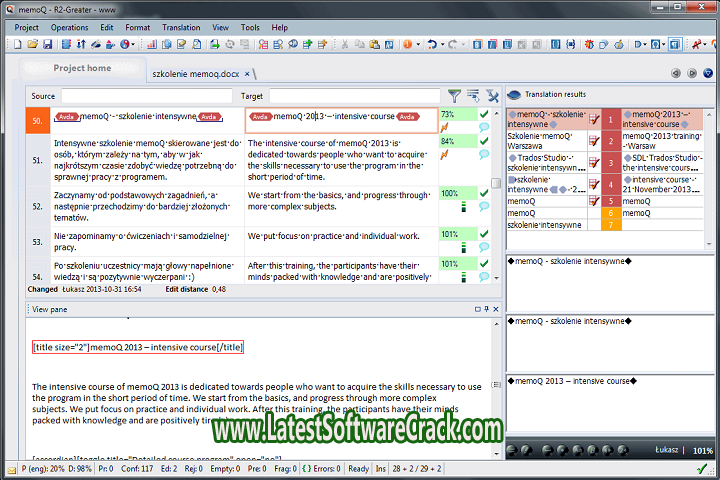Screen dimensions: 720x480
Task: Select translation result number 2
Action: [609, 140]
